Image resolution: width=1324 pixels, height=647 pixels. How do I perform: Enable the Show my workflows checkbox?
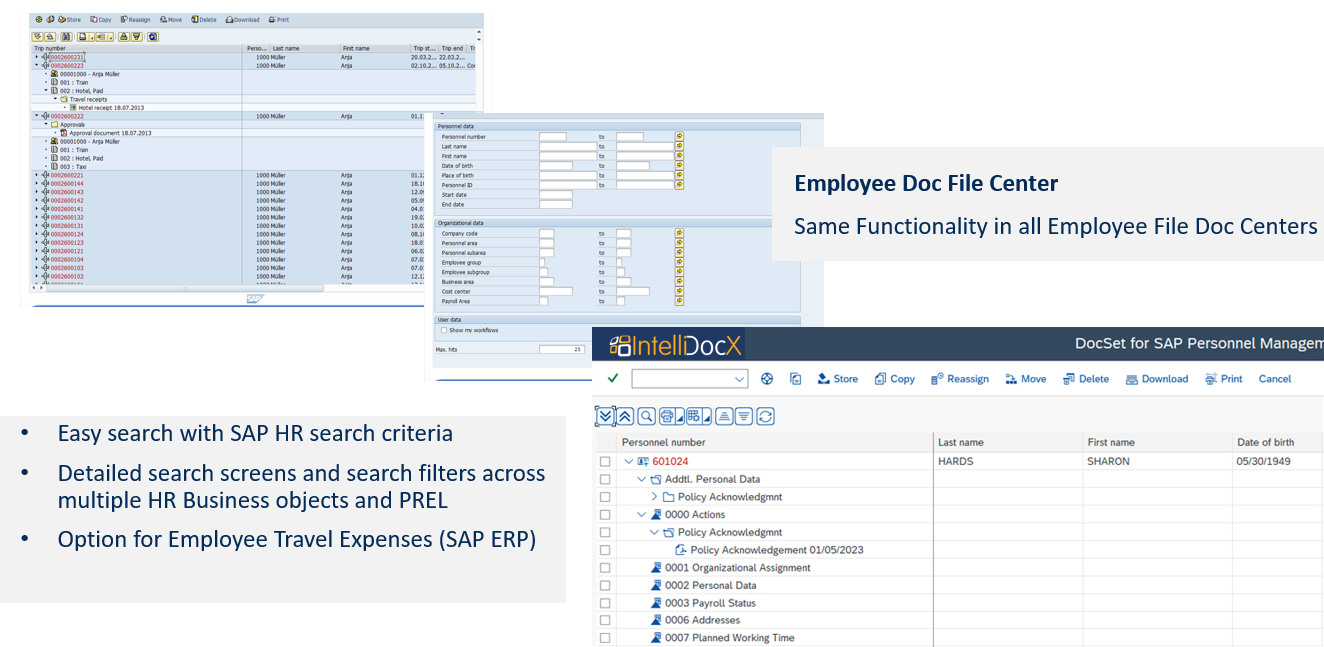point(444,330)
